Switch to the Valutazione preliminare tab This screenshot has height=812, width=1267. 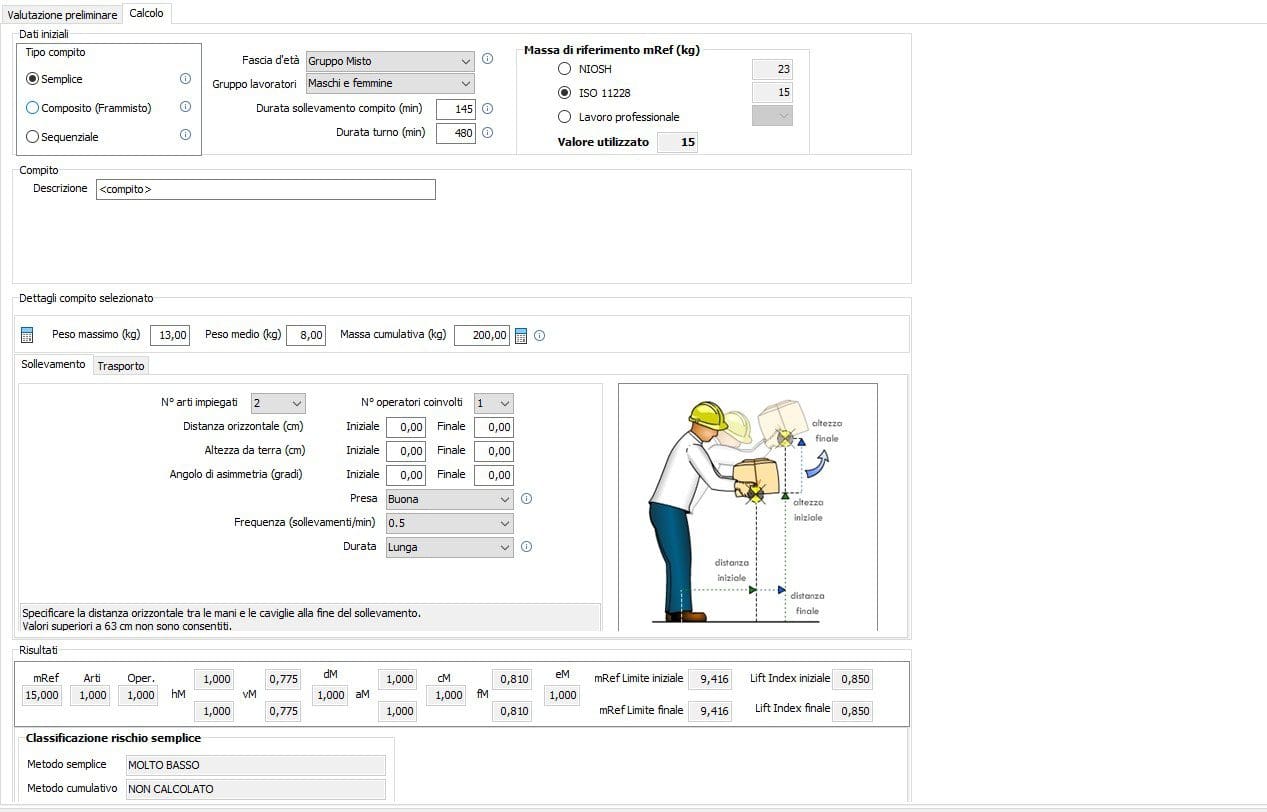tap(62, 14)
